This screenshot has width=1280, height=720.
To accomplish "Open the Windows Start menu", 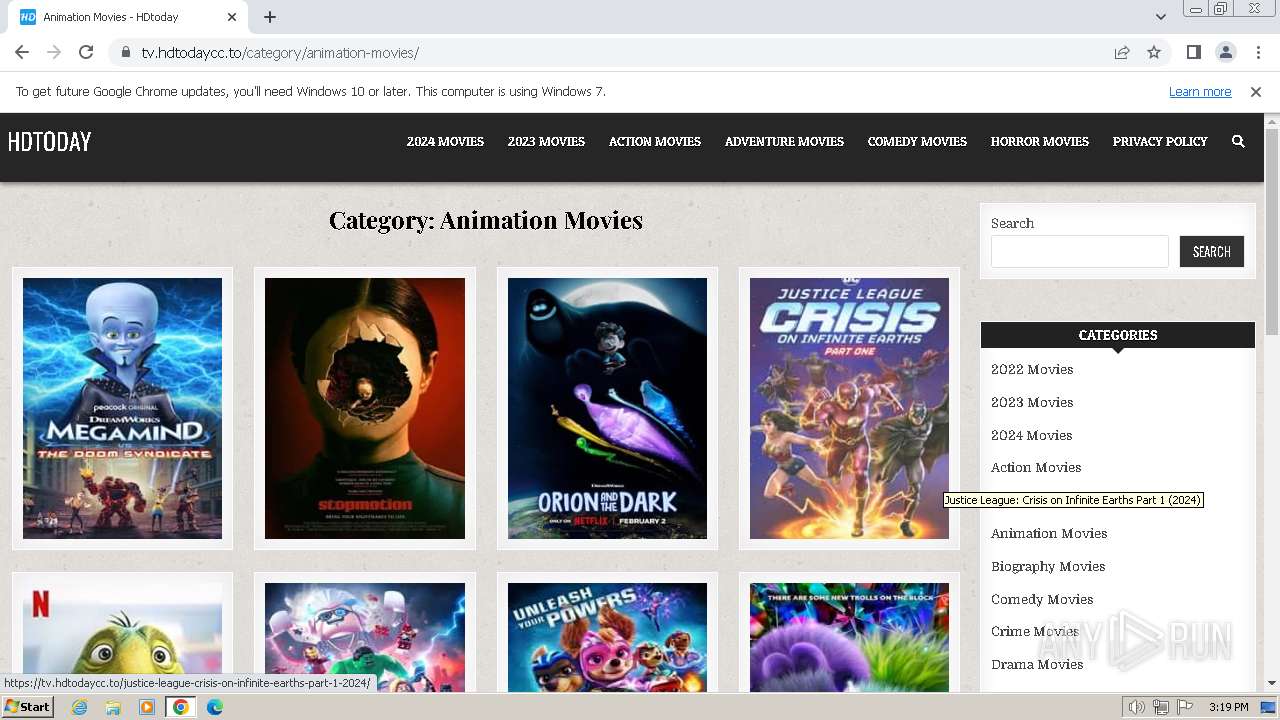I will coord(27,707).
